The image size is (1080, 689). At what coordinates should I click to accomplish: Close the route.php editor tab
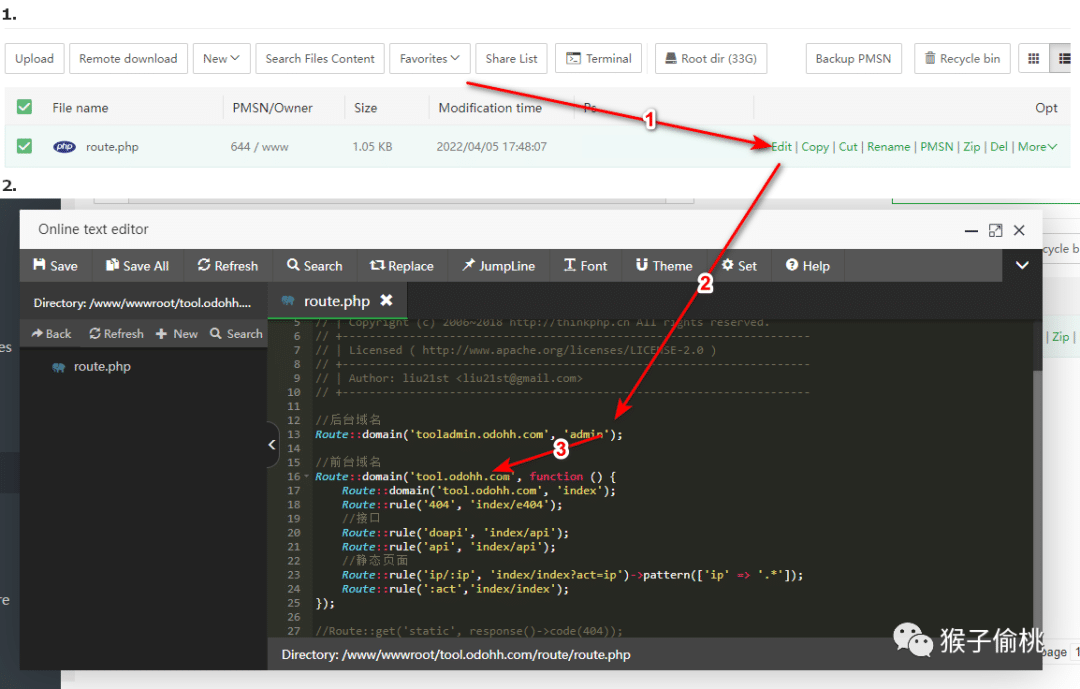[x=386, y=301]
